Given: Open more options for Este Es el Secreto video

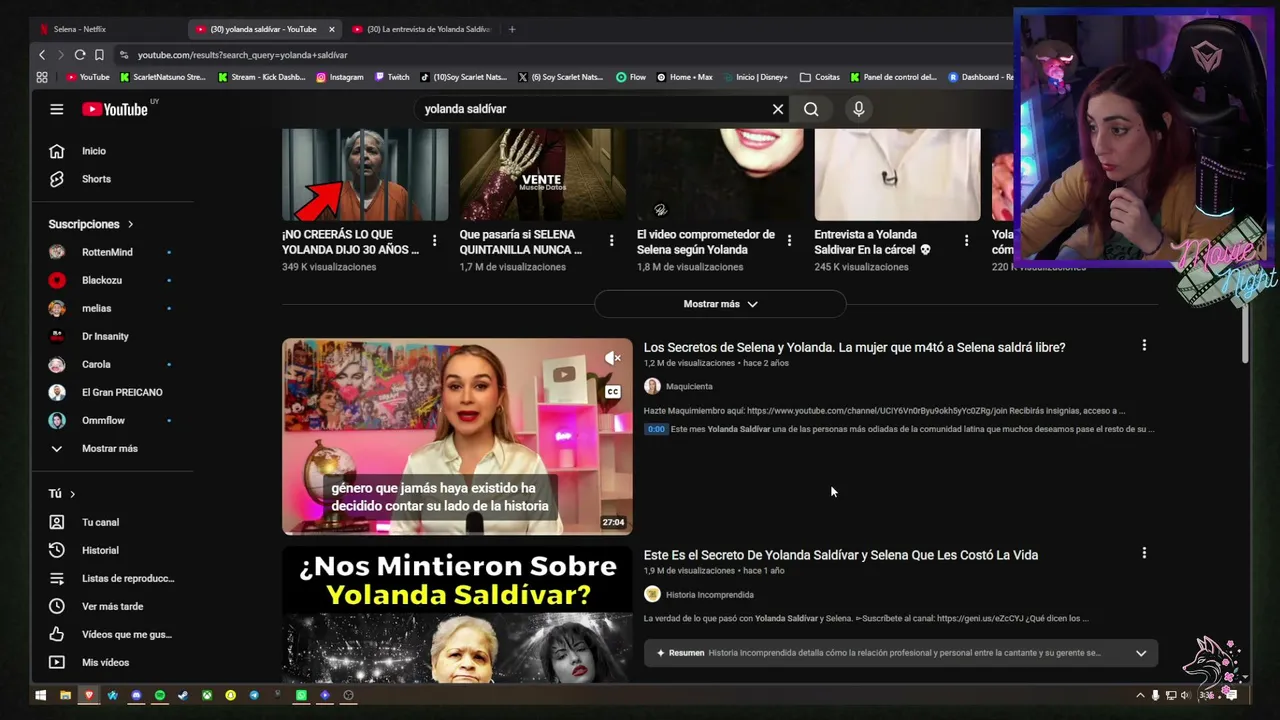Looking at the screenshot, I should coord(1144,553).
